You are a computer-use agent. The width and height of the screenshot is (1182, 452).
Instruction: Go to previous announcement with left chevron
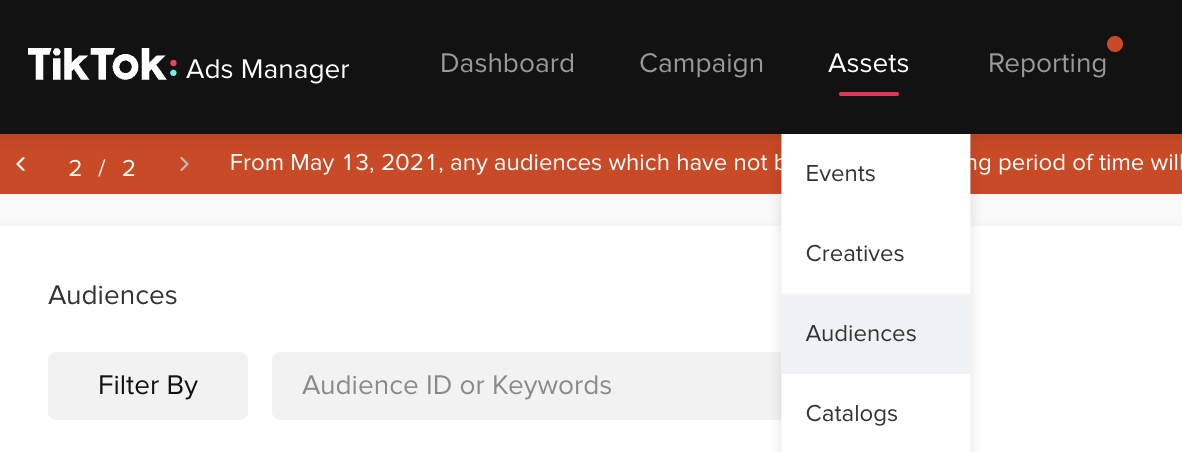tap(21, 163)
